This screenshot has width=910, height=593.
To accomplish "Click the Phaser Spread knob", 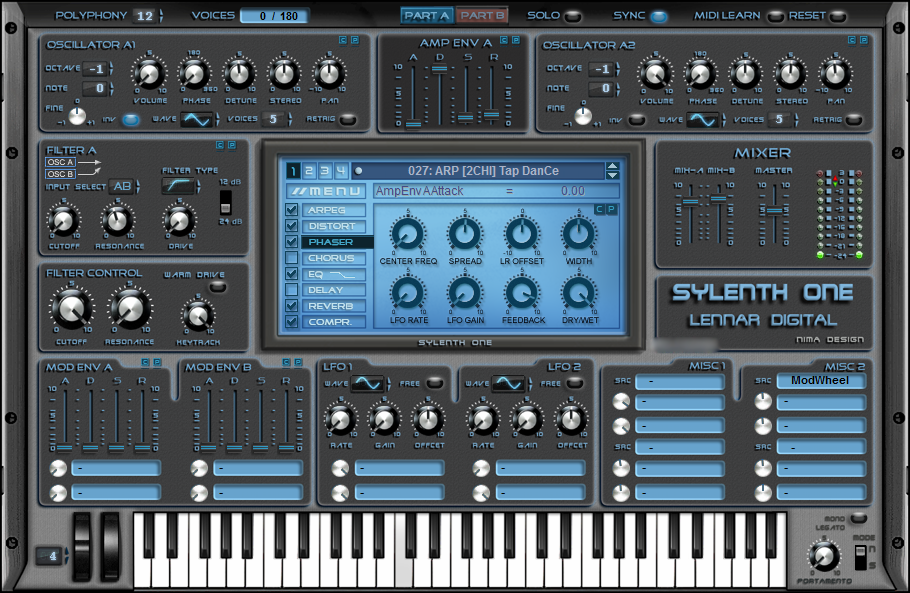I will (465, 234).
